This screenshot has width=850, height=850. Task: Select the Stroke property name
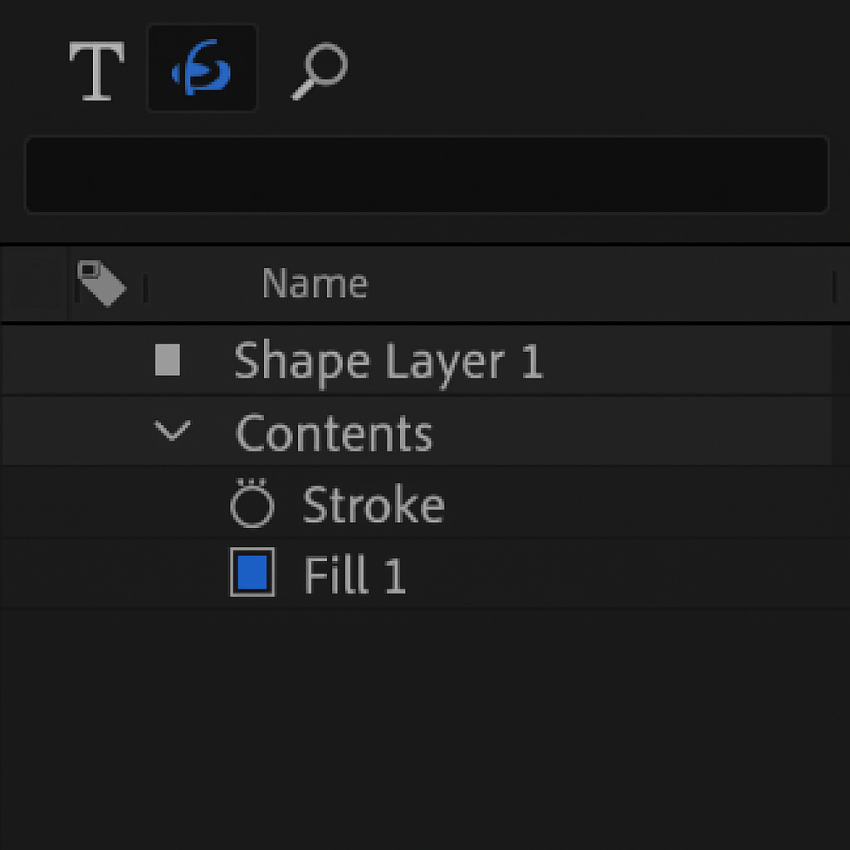coord(373,506)
